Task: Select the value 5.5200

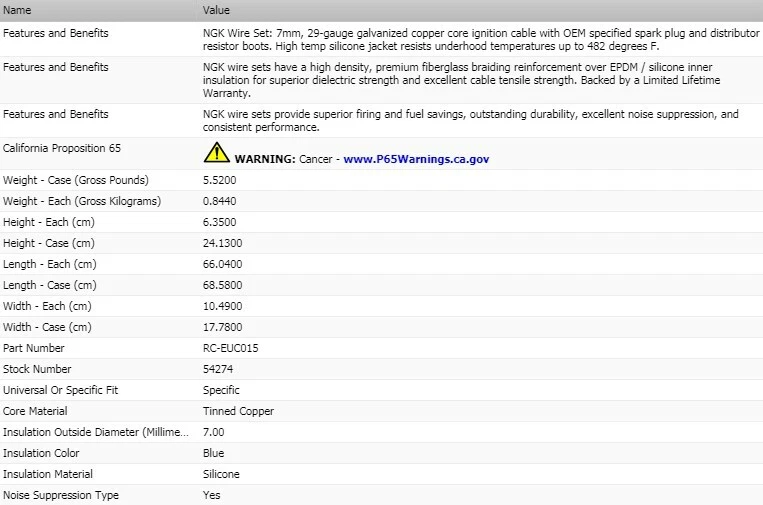Action: pos(219,180)
